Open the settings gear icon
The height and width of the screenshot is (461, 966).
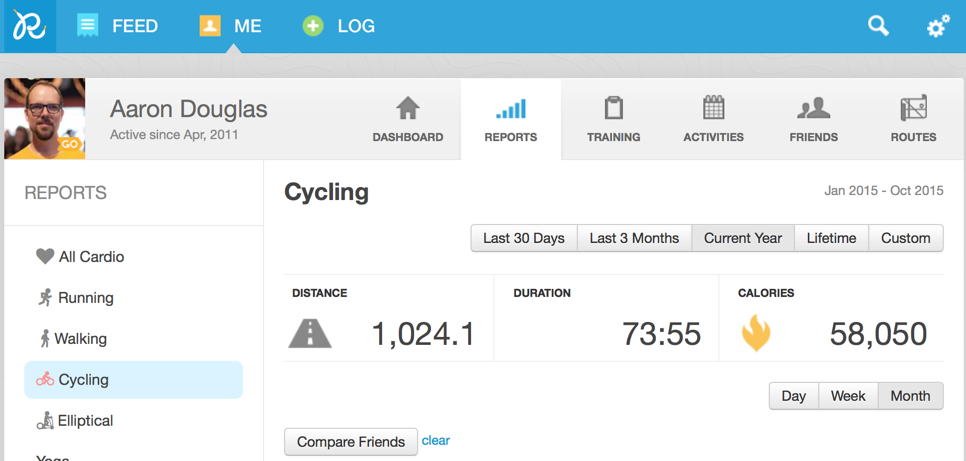(938, 27)
